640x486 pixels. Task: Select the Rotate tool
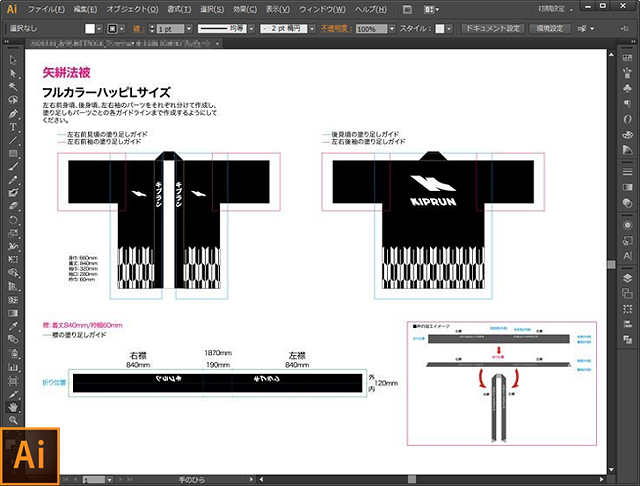click(x=13, y=220)
